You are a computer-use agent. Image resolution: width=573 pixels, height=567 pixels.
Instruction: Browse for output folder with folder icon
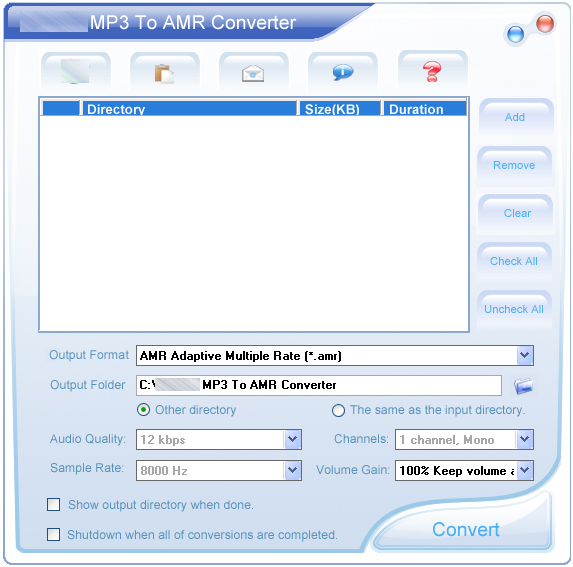tap(523, 386)
